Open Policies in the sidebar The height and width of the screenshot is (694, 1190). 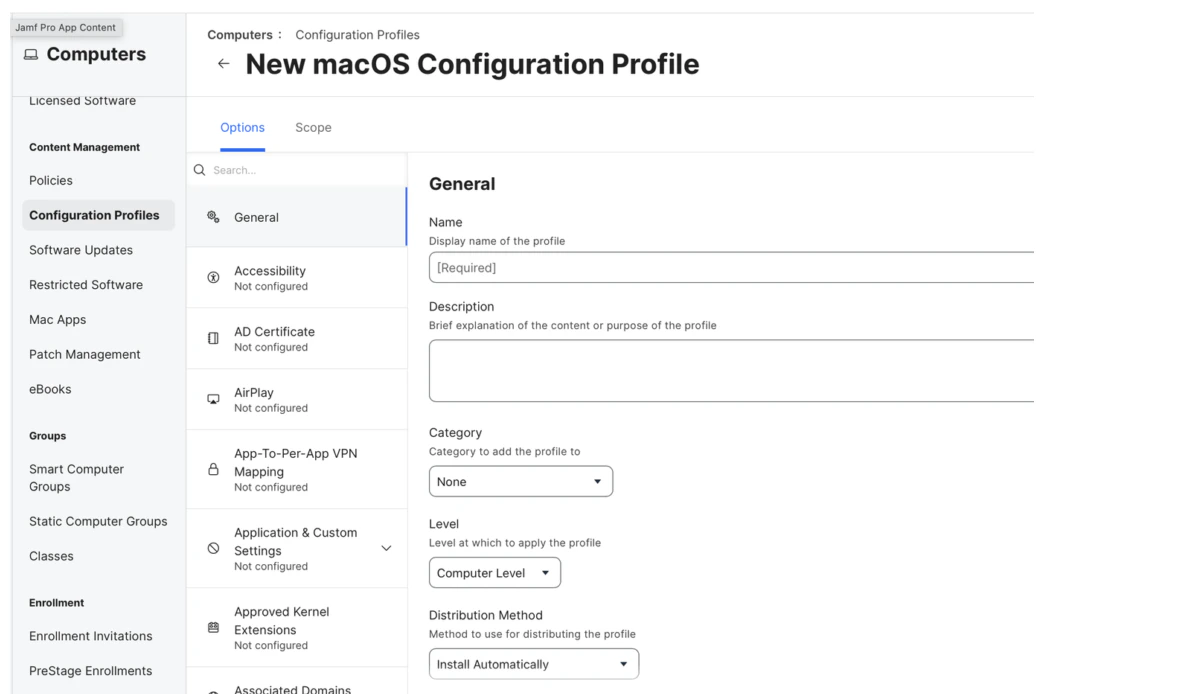(x=51, y=181)
